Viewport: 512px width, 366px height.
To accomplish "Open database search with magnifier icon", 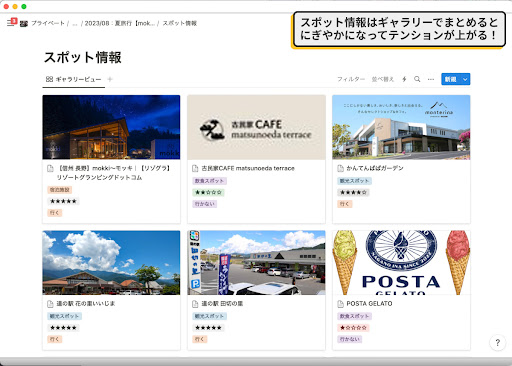I will pyautogui.click(x=417, y=79).
